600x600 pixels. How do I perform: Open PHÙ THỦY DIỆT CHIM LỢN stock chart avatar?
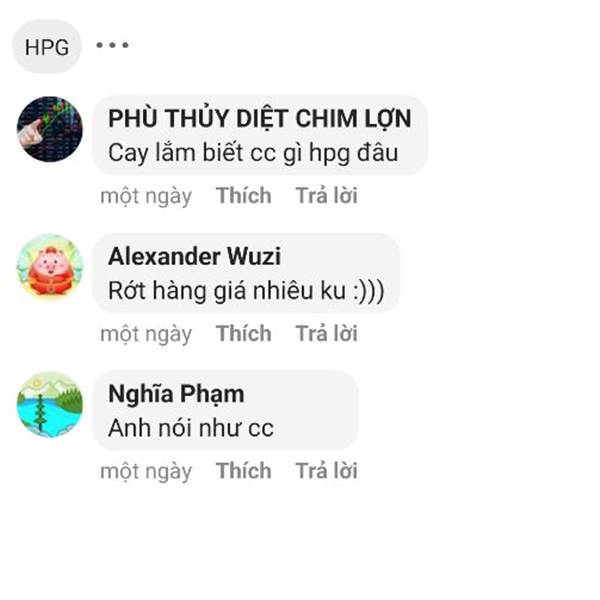click(x=50, y=129)
